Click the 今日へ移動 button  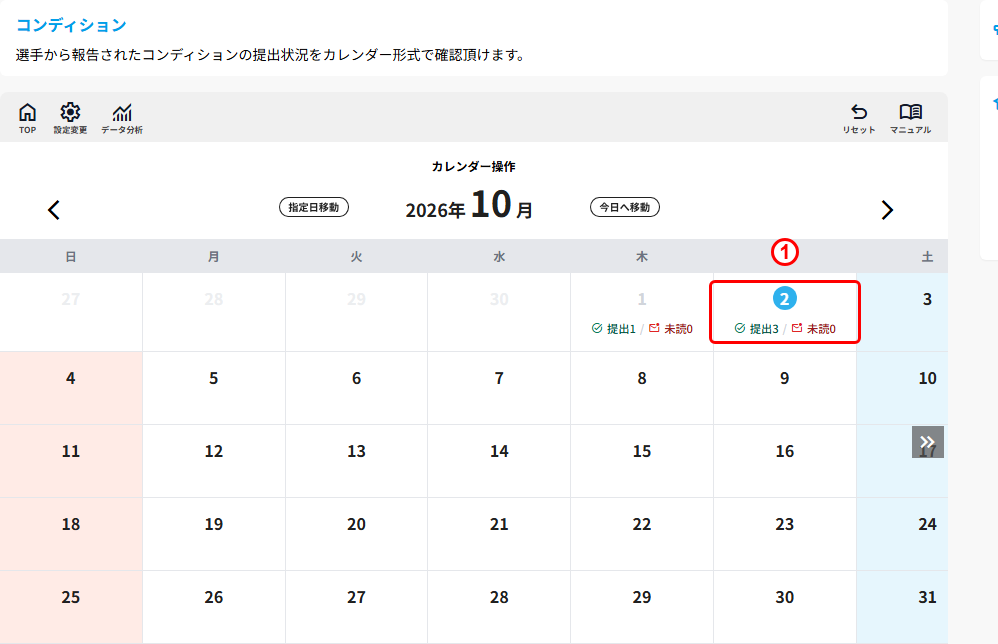tap(625, 207)
